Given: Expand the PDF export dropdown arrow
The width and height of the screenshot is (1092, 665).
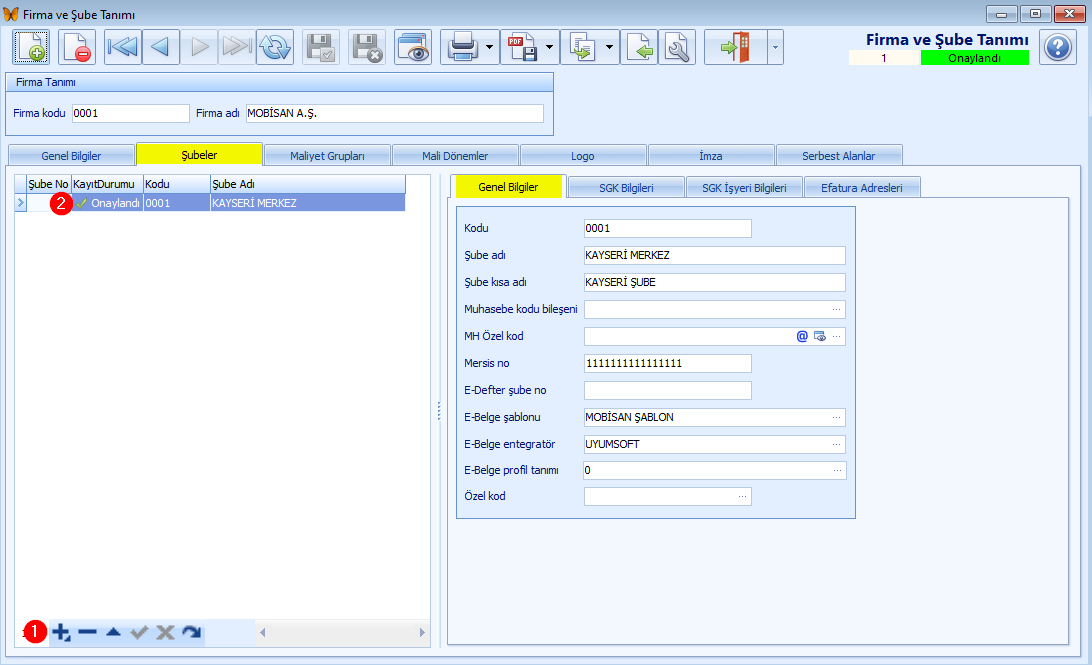Looking at the screenshot, I should tap(549, 47).
